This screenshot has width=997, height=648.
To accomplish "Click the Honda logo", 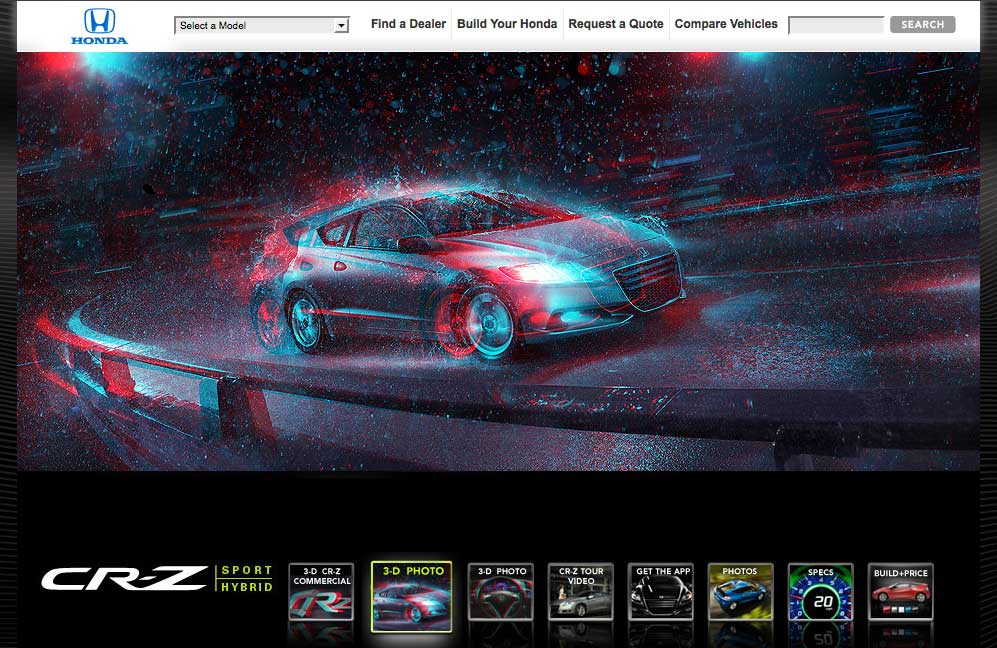I will point(99,26).
